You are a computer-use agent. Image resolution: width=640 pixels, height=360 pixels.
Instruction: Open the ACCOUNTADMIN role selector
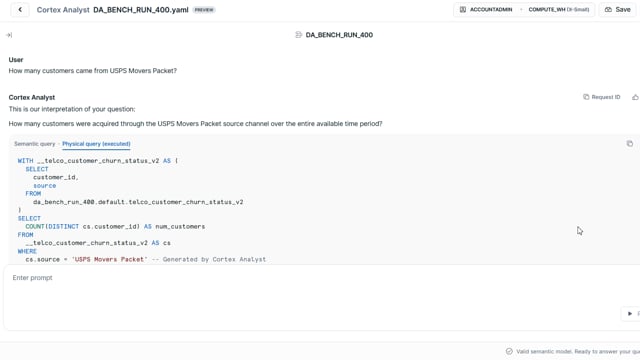coord(487,10)
